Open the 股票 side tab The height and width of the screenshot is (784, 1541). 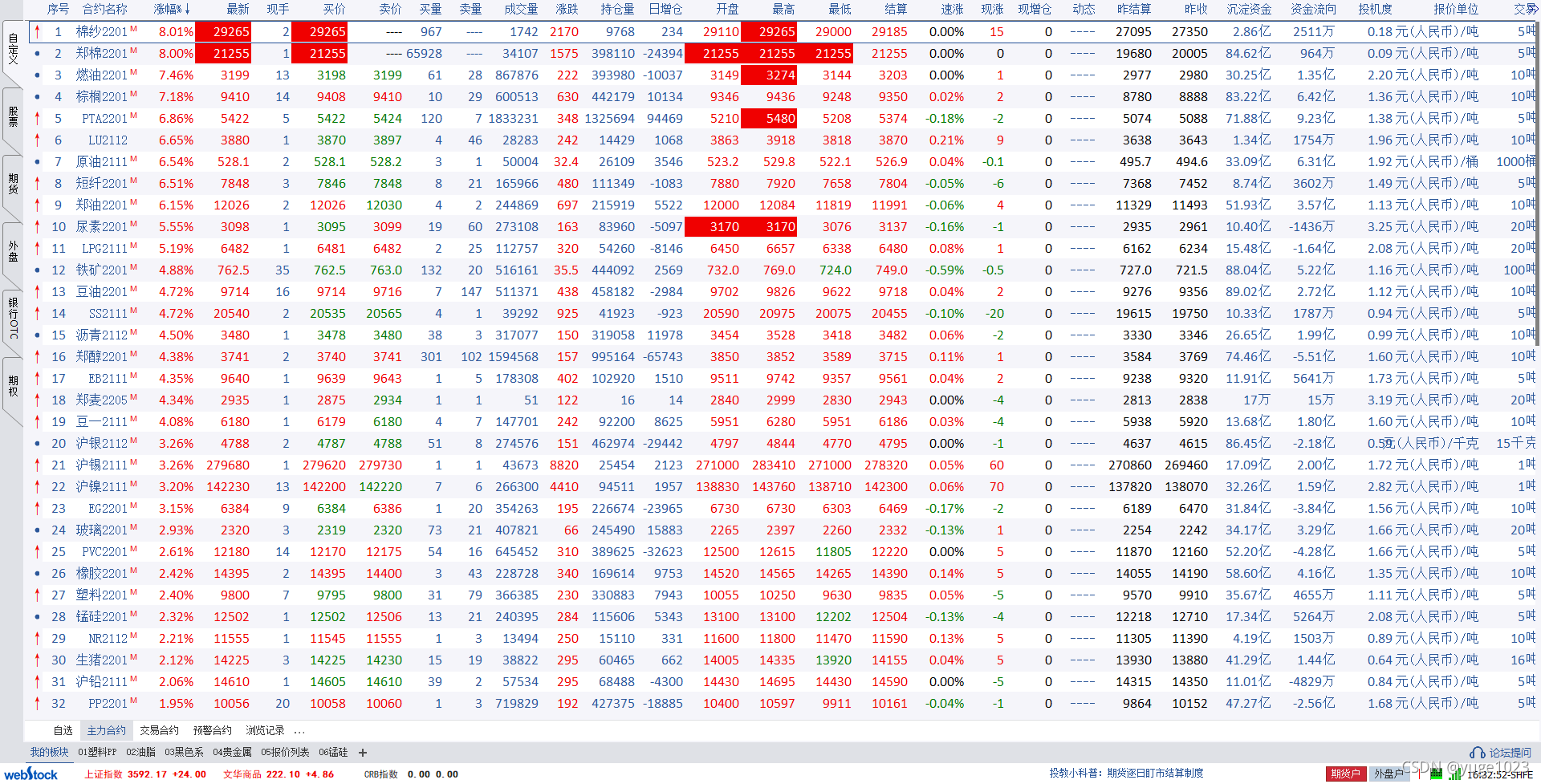(x=13, y=117)
